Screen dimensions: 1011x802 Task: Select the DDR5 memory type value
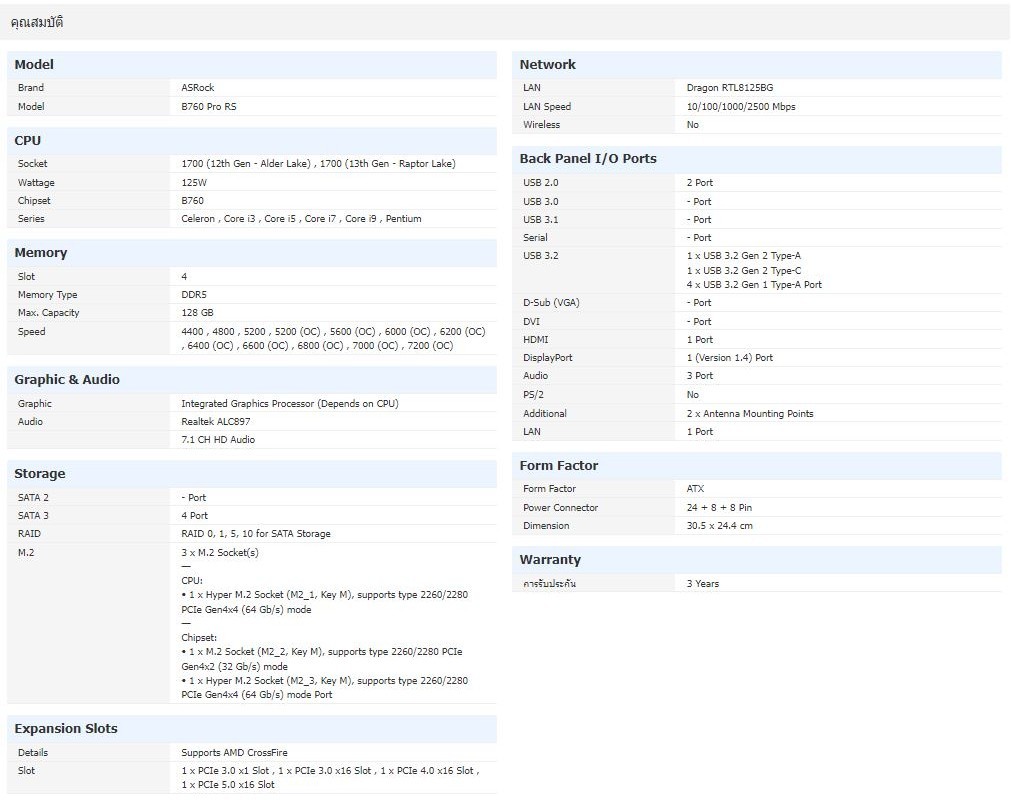194,295
